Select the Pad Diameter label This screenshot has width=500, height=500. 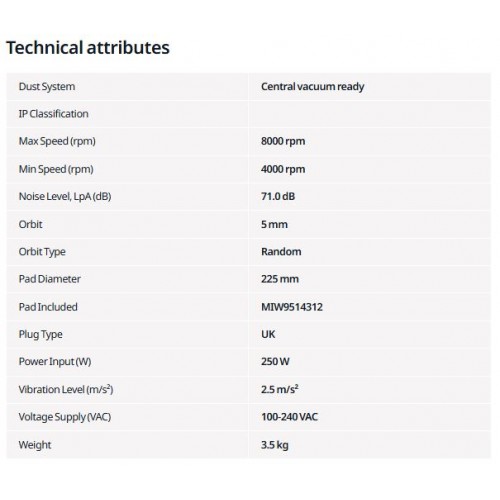tap(50, 279)
